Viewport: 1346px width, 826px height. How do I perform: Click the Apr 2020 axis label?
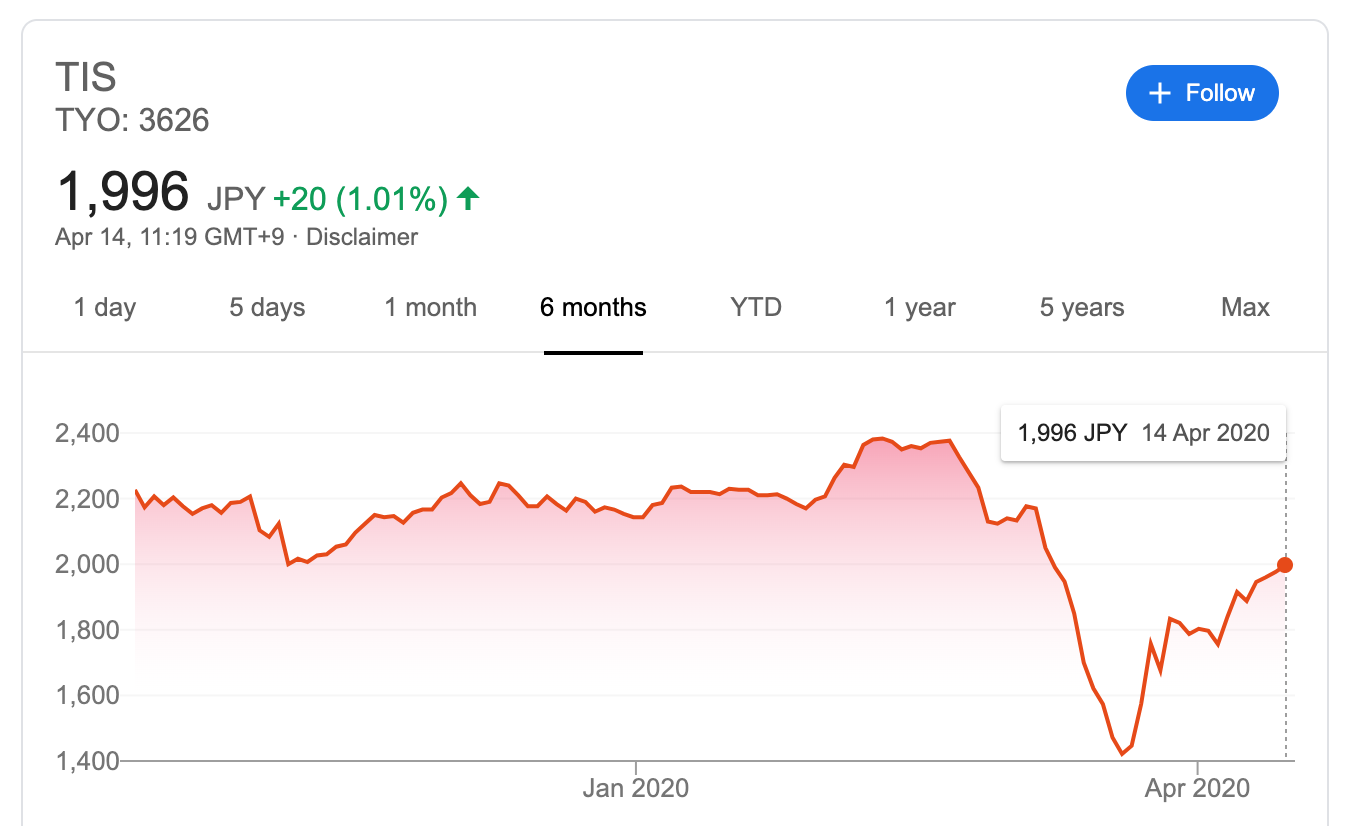coord(1197,789)
